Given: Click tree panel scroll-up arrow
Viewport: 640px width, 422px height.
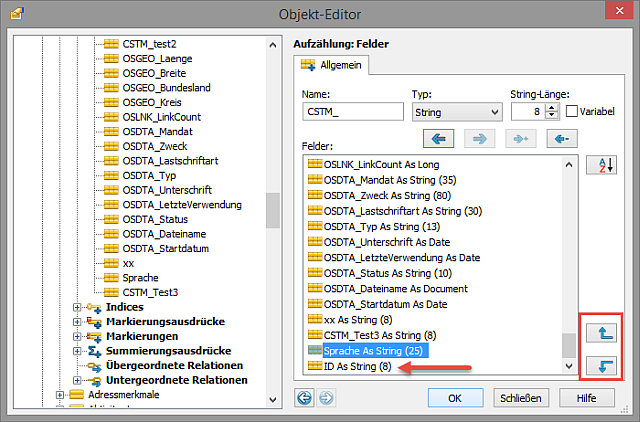Looking at the screenshot, I should pyautogui.click(x=273, y=45).
